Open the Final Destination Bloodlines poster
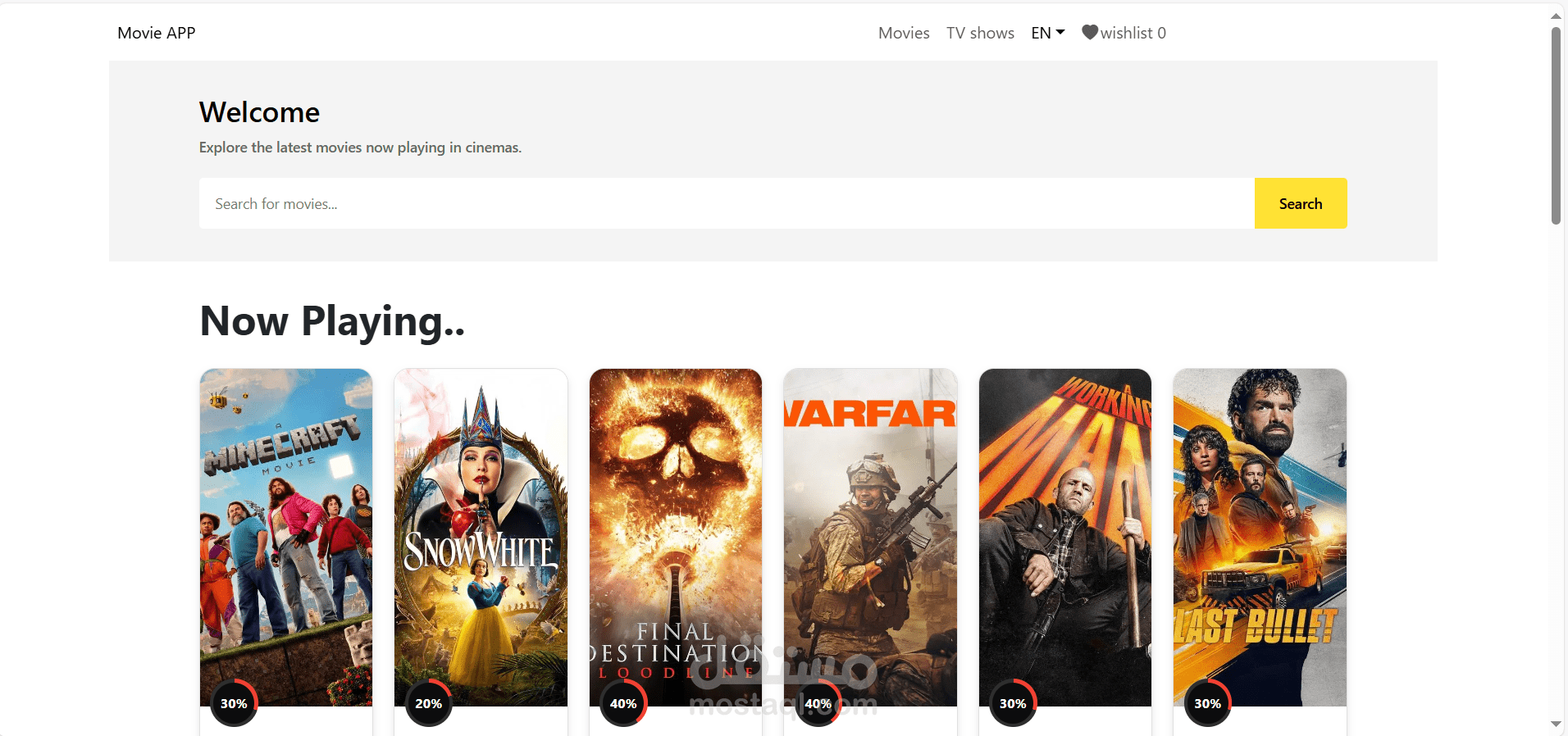This screenshot has height=736, width=1568. coord(676,537)
